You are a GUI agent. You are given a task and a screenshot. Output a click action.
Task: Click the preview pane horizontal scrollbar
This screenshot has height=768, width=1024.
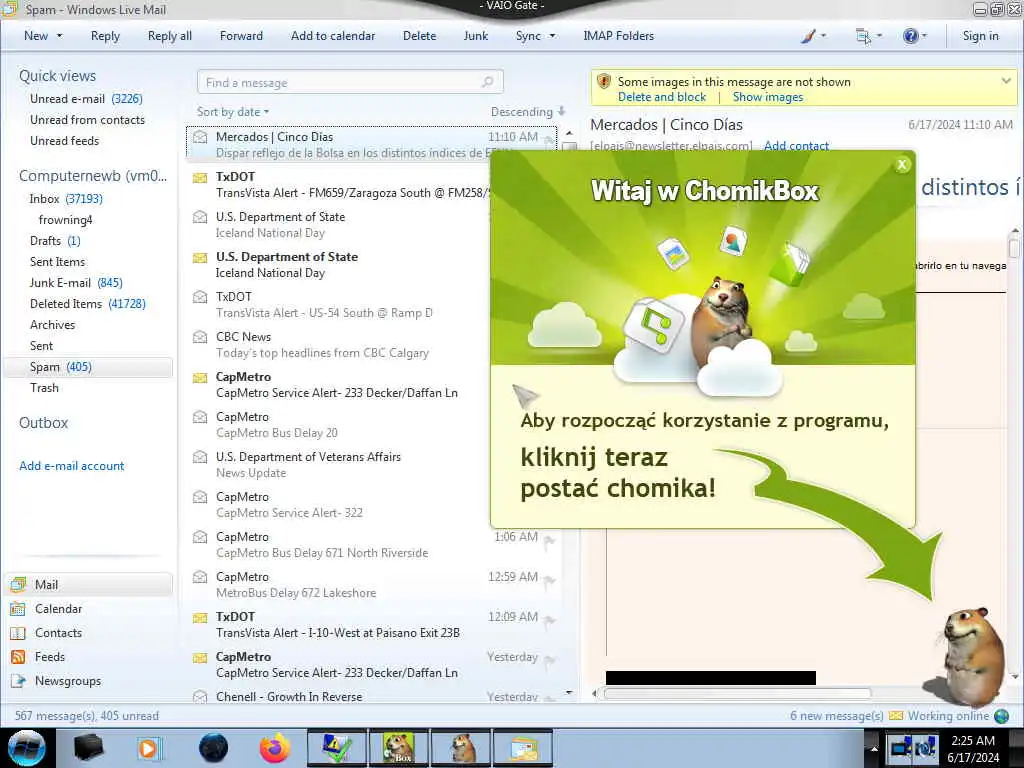coord(738,694)
